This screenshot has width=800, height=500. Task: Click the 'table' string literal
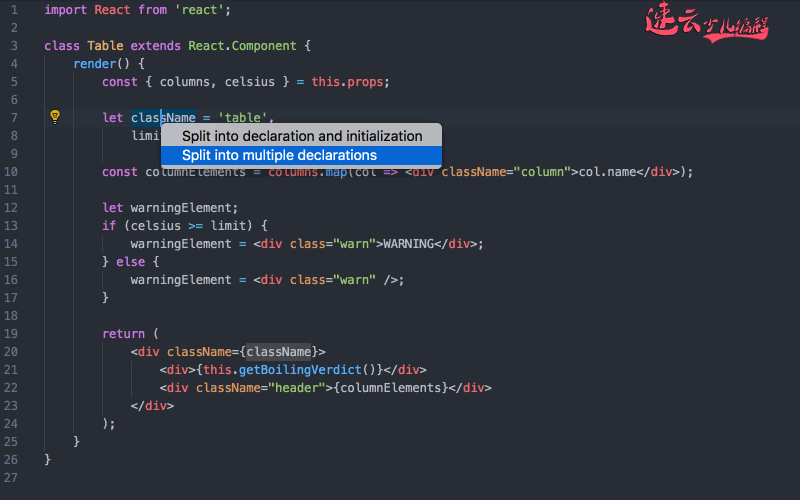click(243, 118)
